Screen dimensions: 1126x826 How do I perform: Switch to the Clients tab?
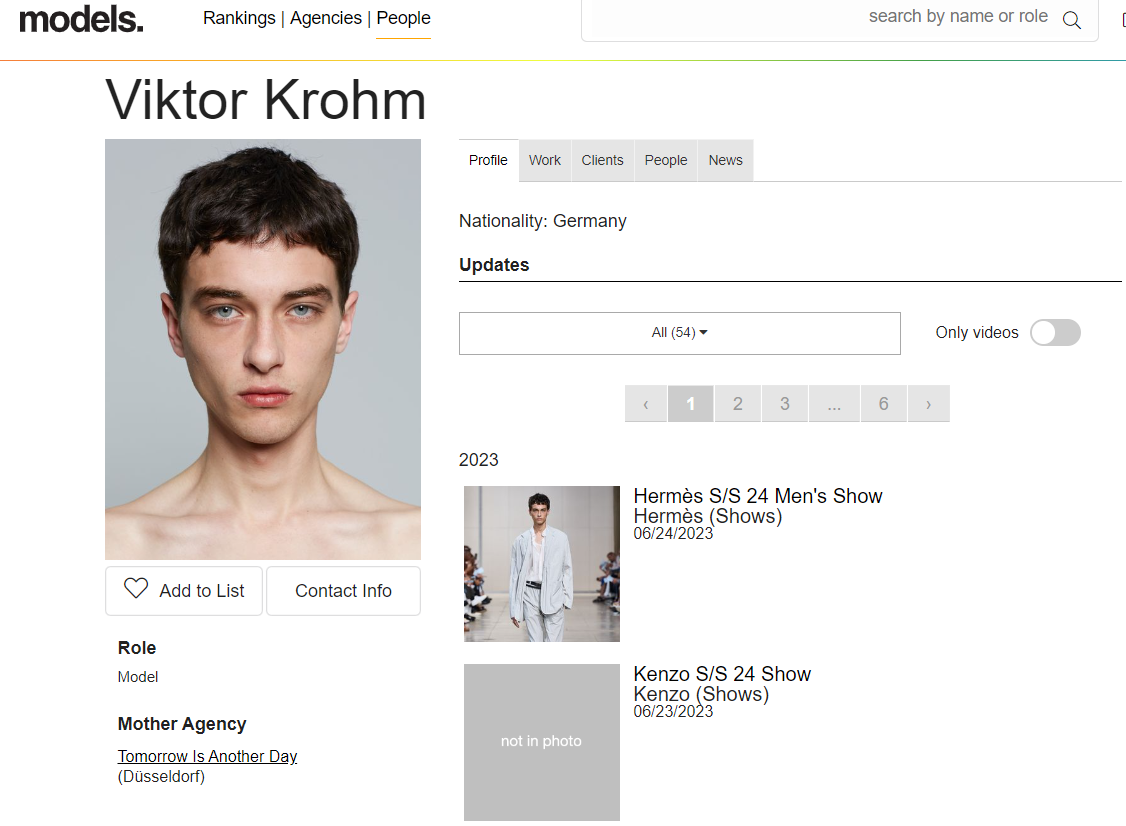[602, 160]
